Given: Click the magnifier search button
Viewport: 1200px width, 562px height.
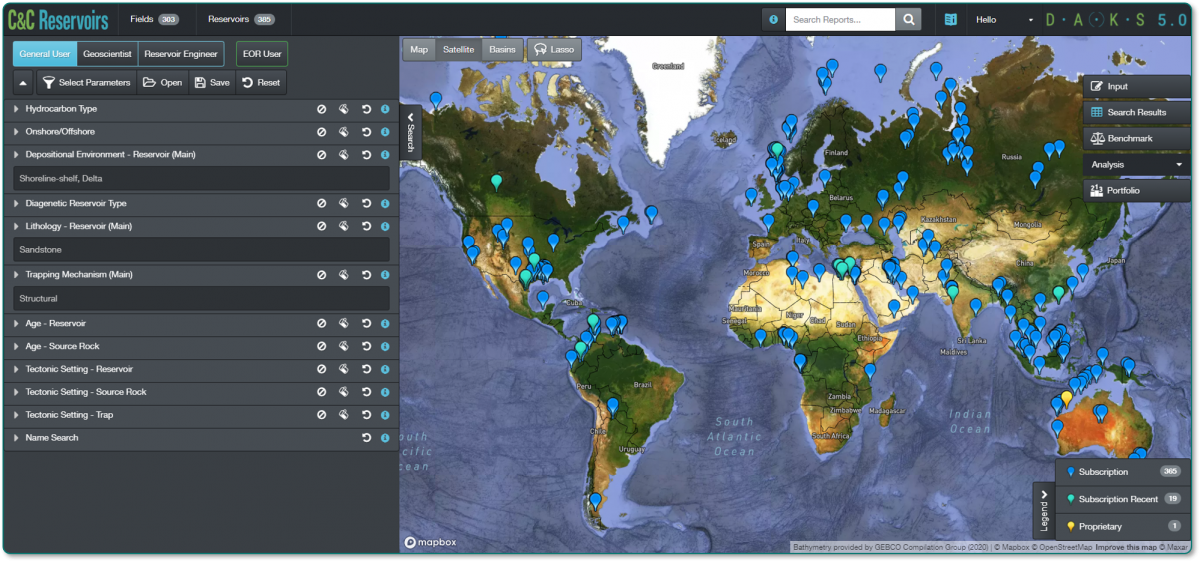Looking at the screenshot, I should coord(908,20).
